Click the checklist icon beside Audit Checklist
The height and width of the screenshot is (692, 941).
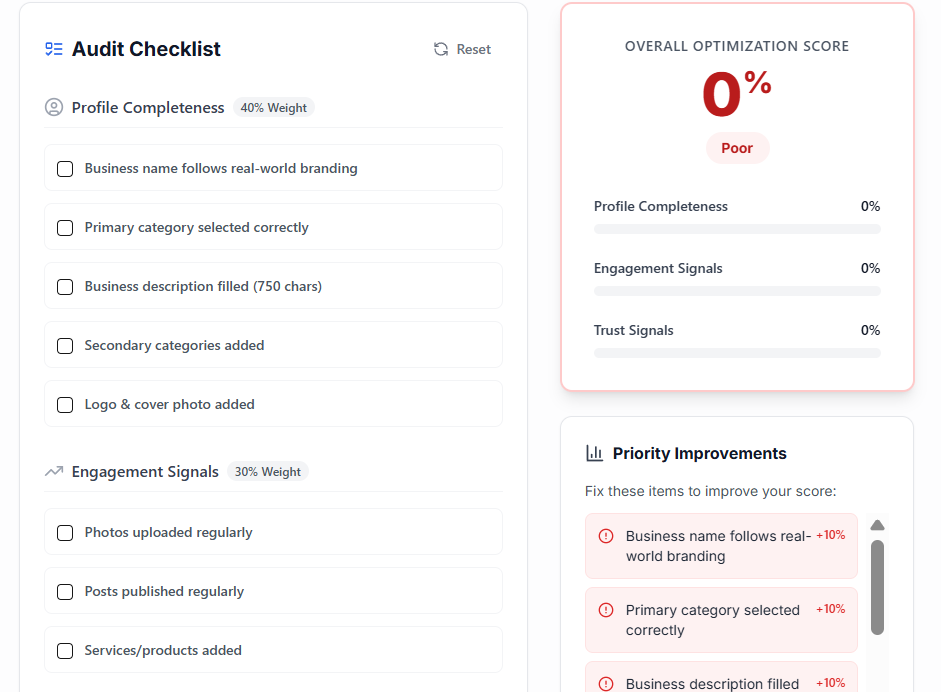[x=53, y=48]
